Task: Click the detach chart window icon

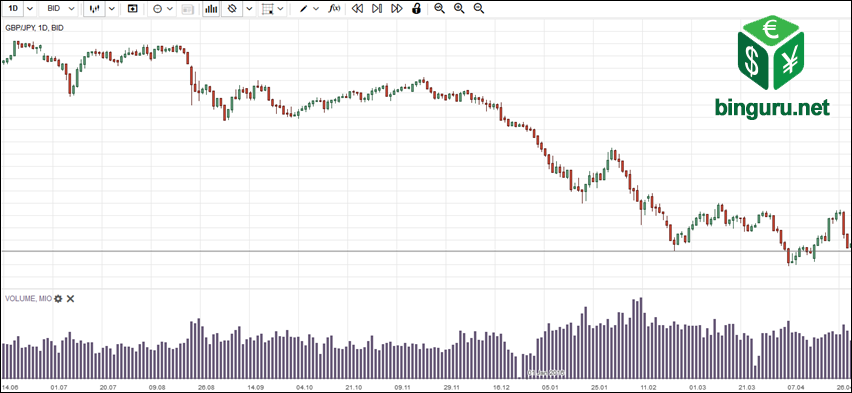Action: 132,9
